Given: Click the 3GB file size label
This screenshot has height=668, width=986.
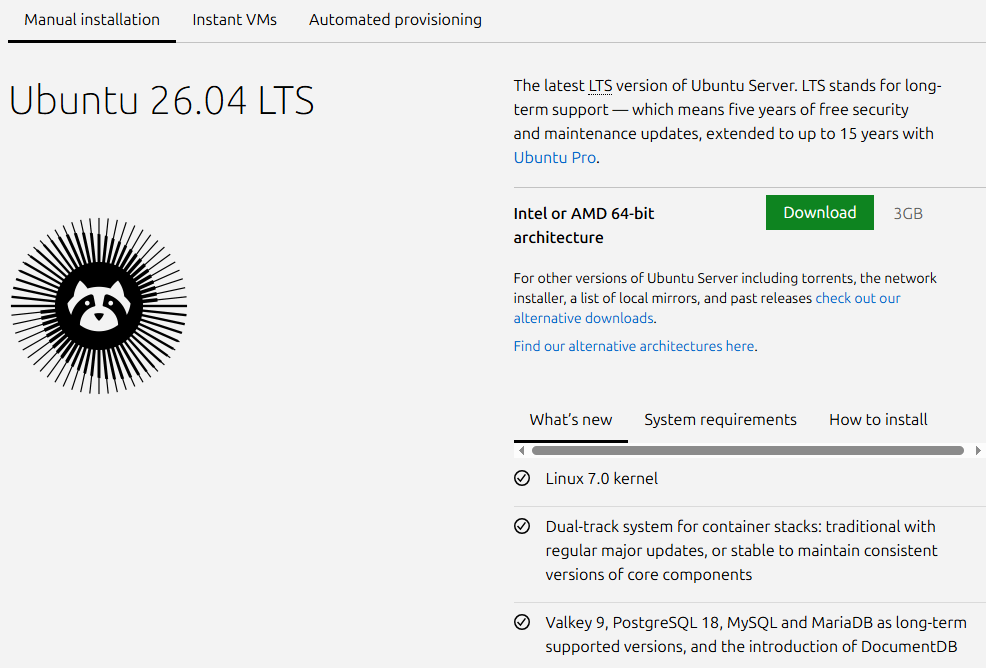Looking at the screenshot, I should tap(908, 213).
